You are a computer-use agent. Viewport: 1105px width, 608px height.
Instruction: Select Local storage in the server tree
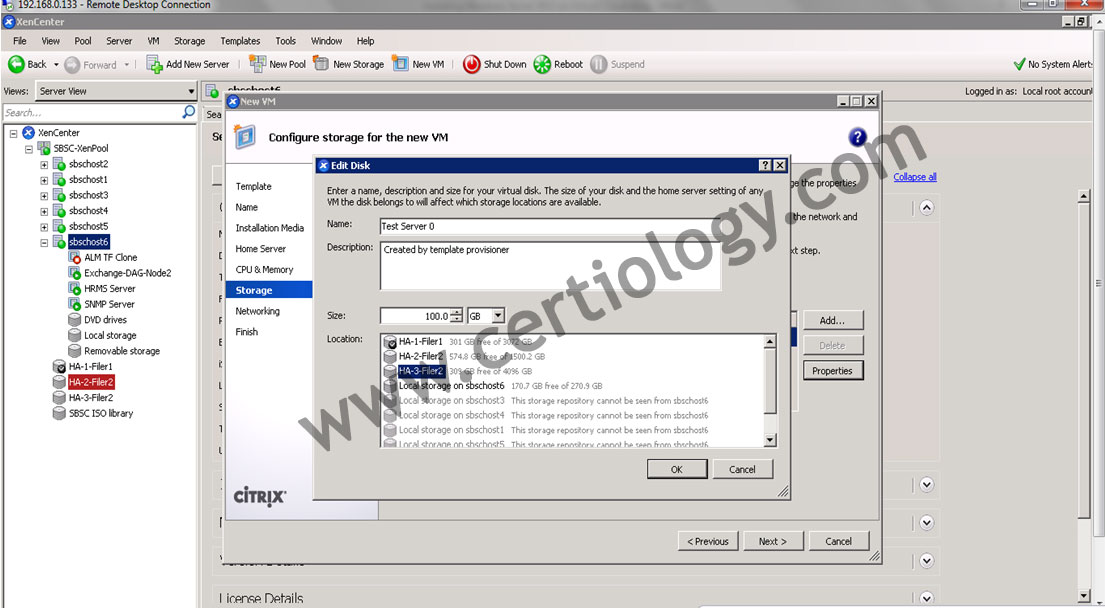(110, 335)
